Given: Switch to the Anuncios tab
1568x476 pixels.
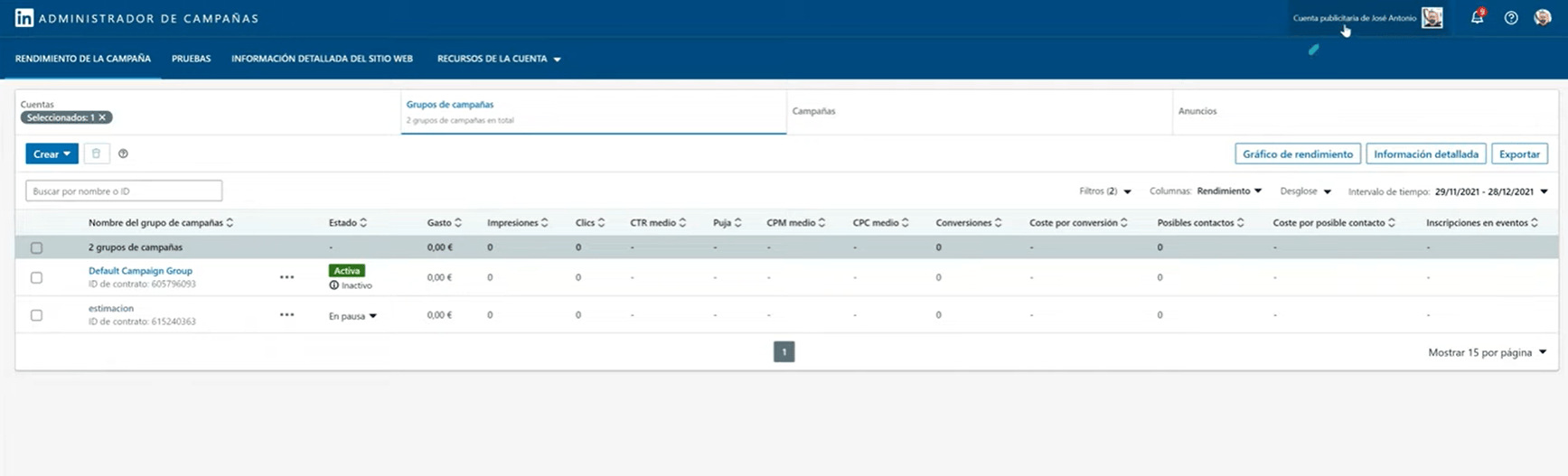Looking at the screenshot, I should tap(1365, 111).
